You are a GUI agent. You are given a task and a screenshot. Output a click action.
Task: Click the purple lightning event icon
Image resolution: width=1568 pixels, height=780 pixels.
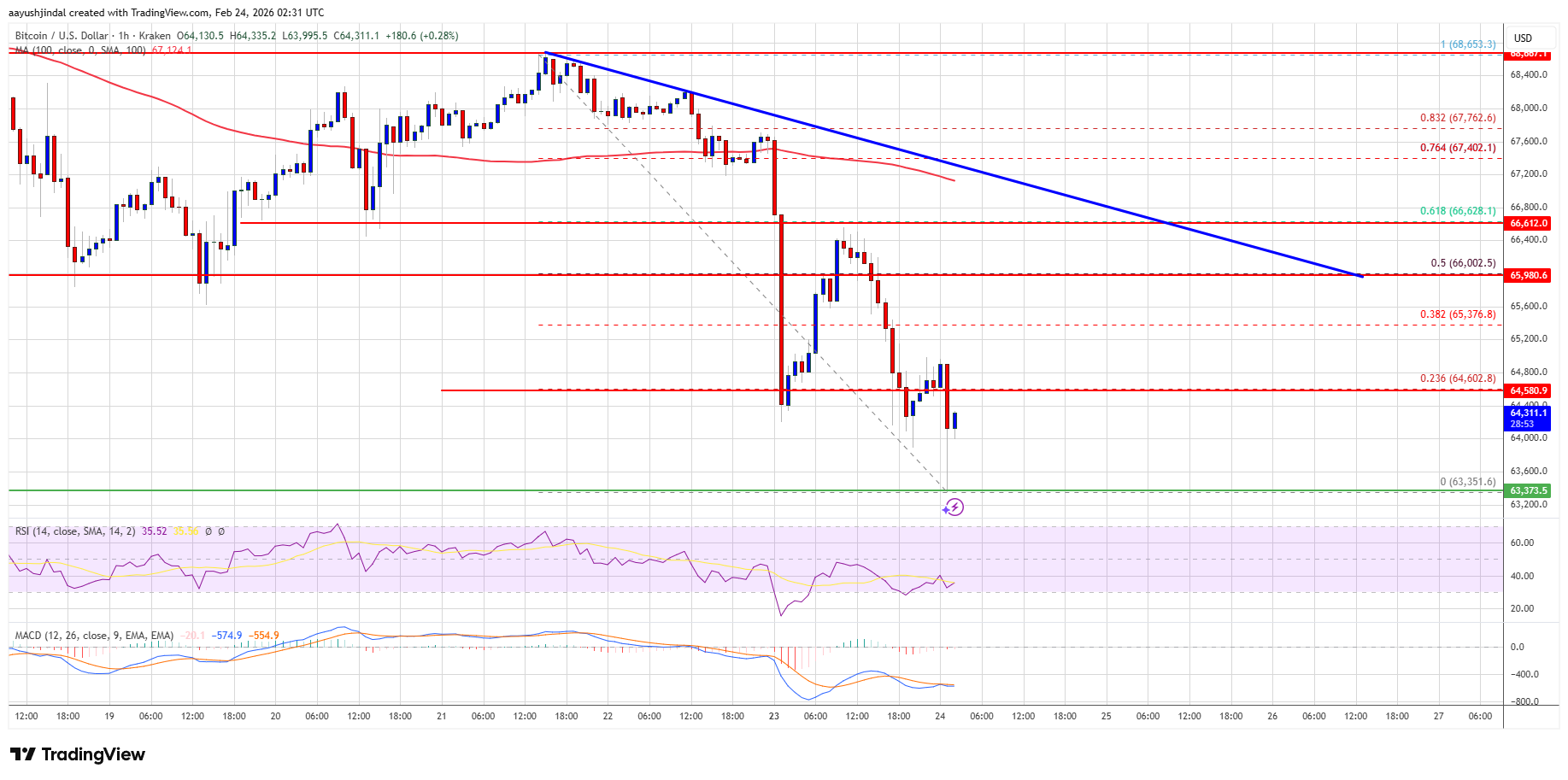point(954,507)
